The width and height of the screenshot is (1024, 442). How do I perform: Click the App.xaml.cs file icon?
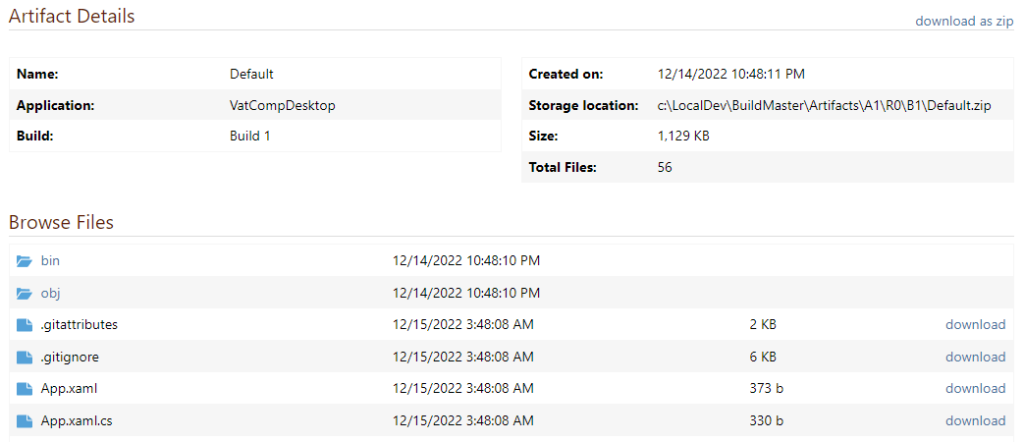click(x=25, y=421)
